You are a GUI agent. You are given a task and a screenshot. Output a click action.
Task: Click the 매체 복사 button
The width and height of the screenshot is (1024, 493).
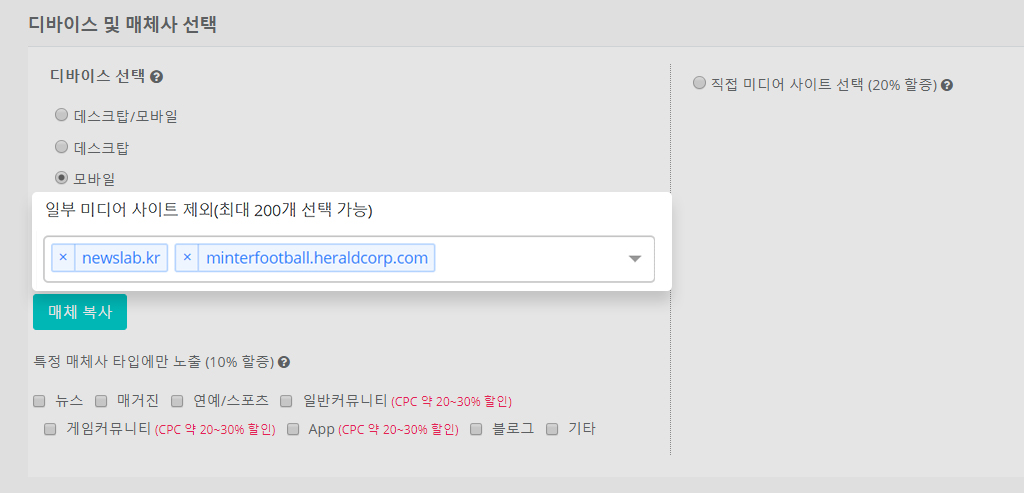pos(80,312)
